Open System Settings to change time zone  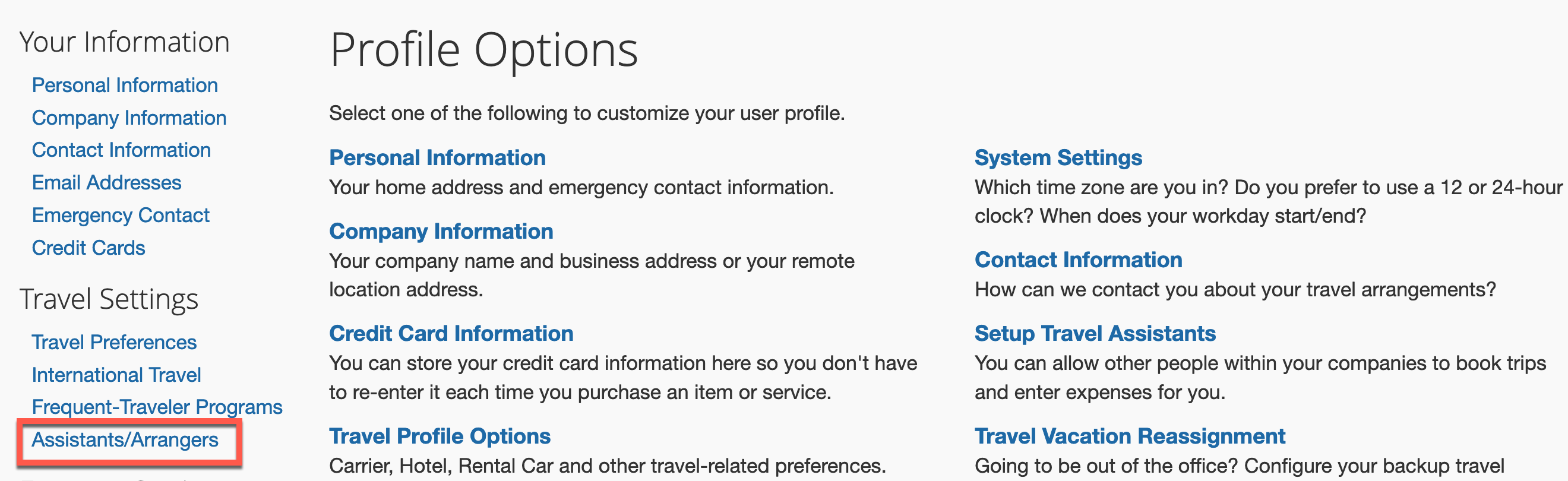(1058, 157)
